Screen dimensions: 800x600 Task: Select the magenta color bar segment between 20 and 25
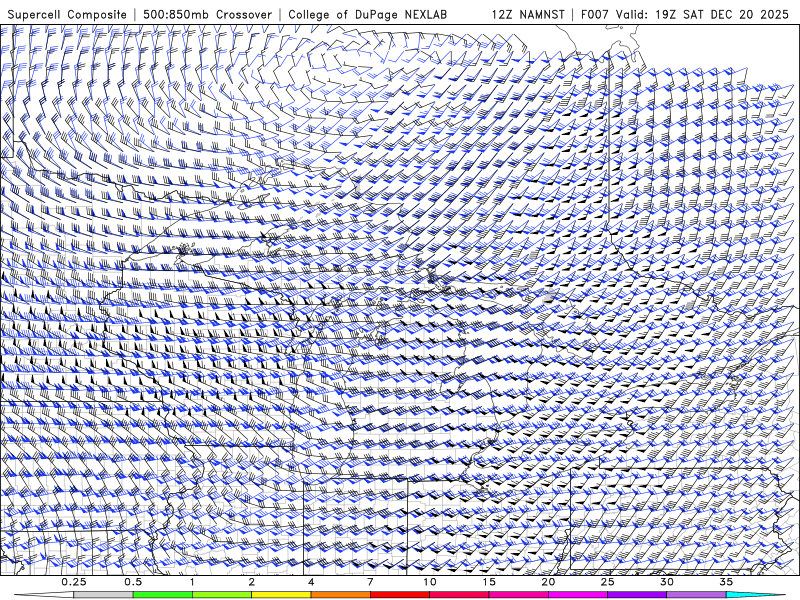pos(578,595)
